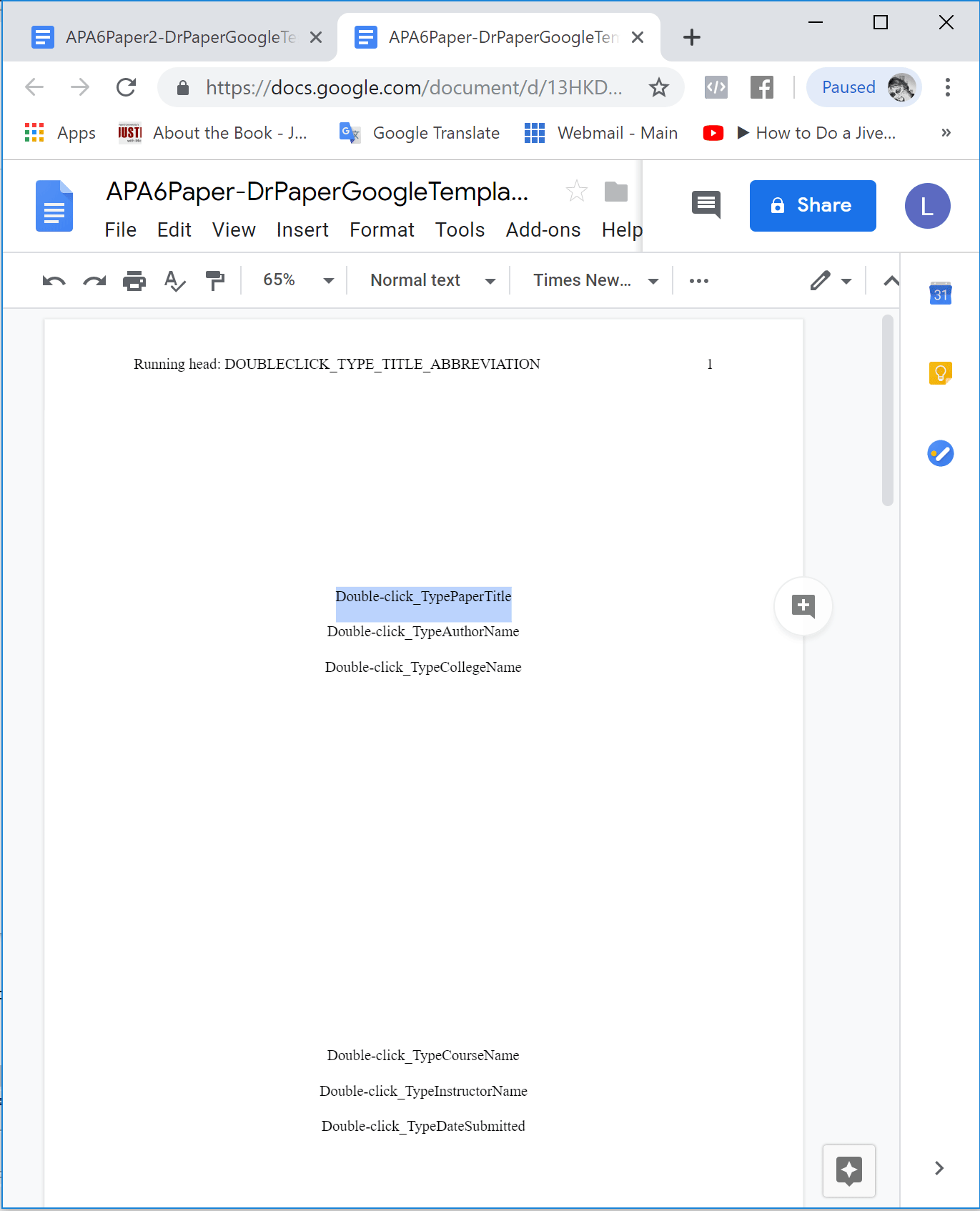Viewport: 980px width, 1211px height.
Task: Star this document
Action: pos(576,192)
